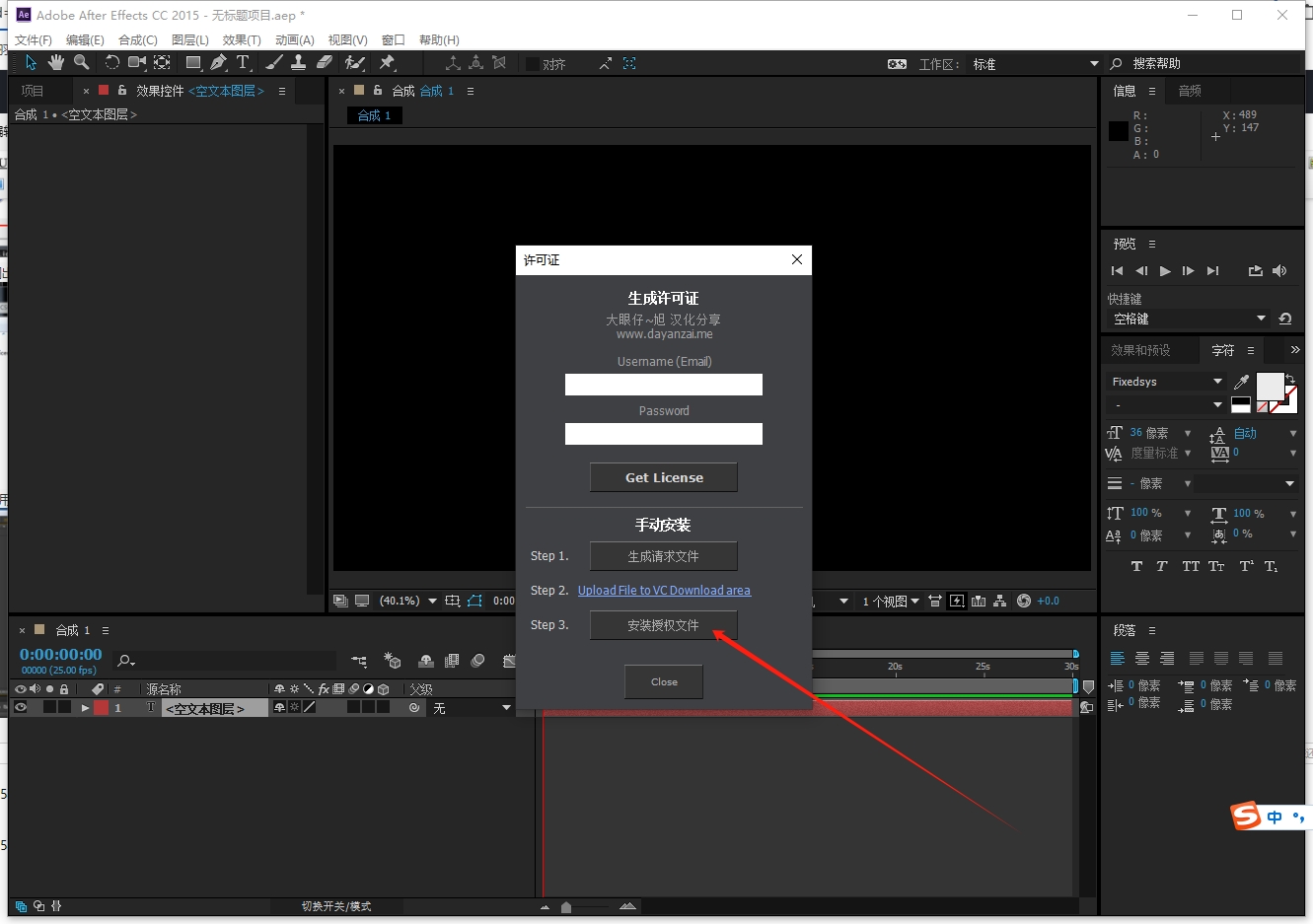
Task: Toggle the shy layers switch in timeline
Action: 426,661
